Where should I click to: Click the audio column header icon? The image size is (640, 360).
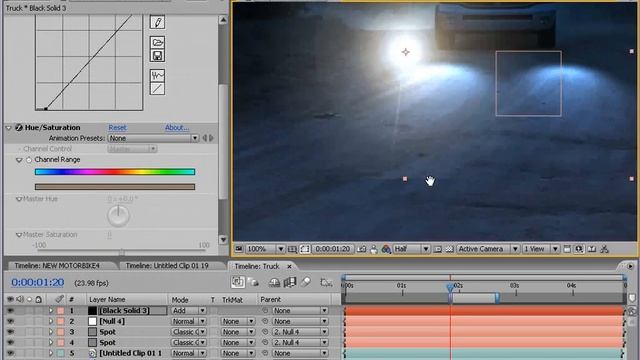20,300
